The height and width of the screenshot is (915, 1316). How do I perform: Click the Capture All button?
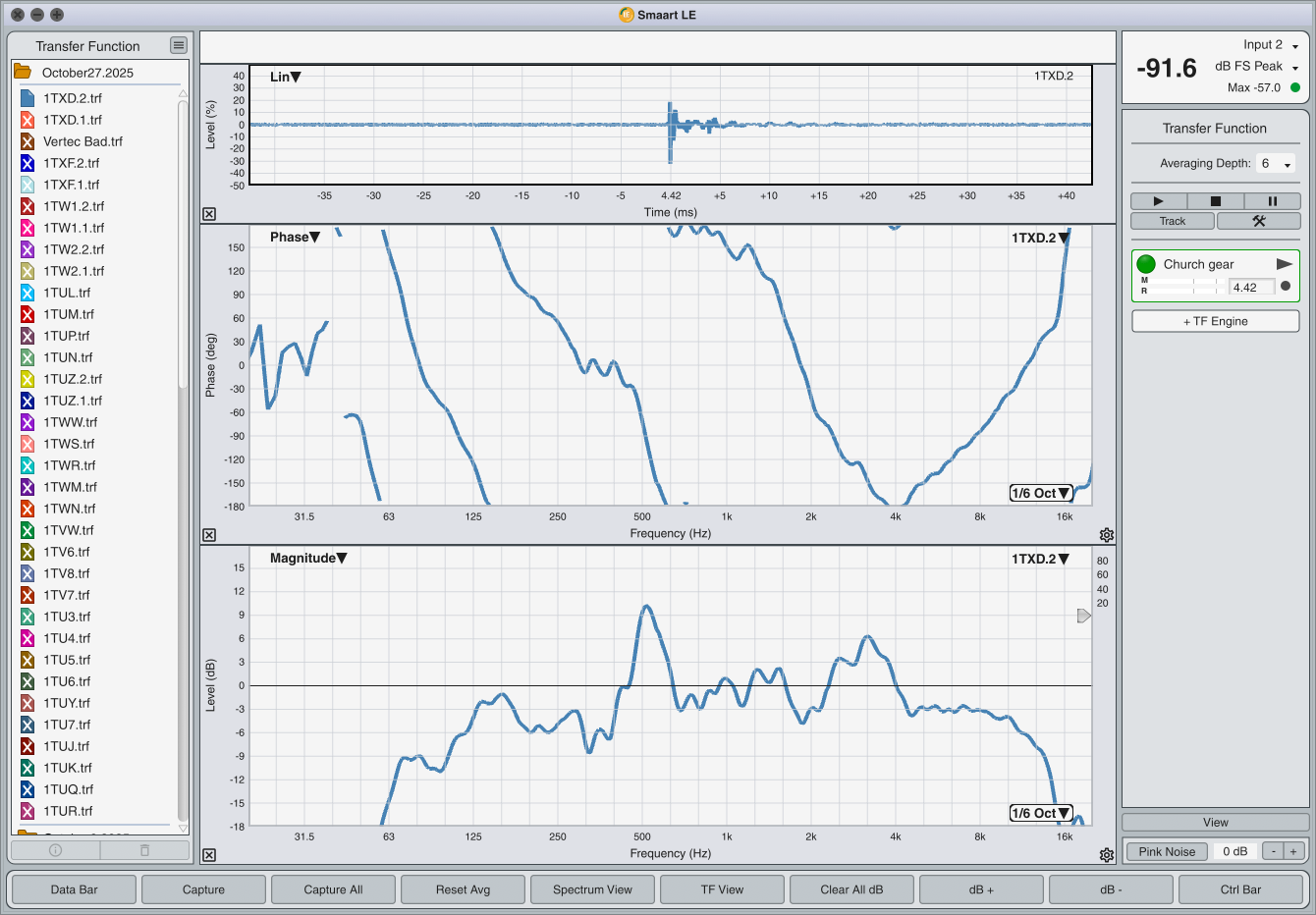(333, 889)
